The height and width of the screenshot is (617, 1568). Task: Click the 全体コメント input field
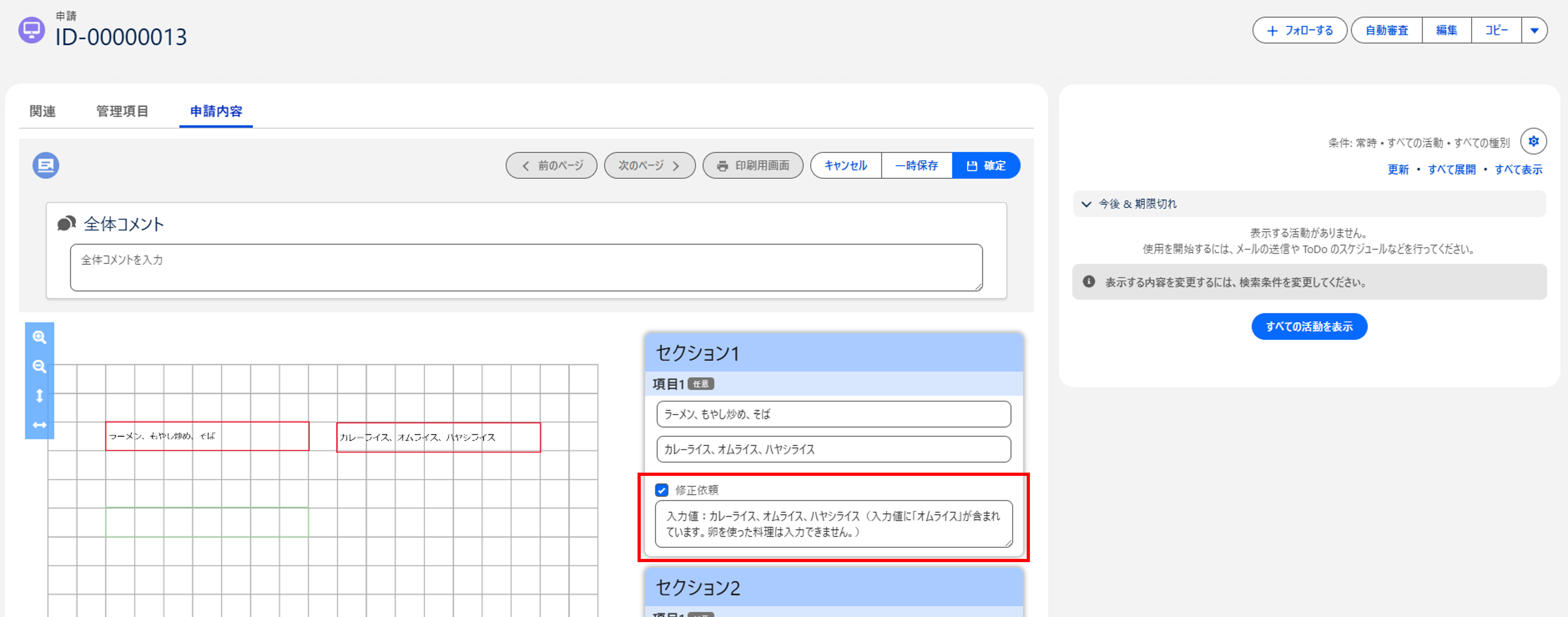point(526,267)
